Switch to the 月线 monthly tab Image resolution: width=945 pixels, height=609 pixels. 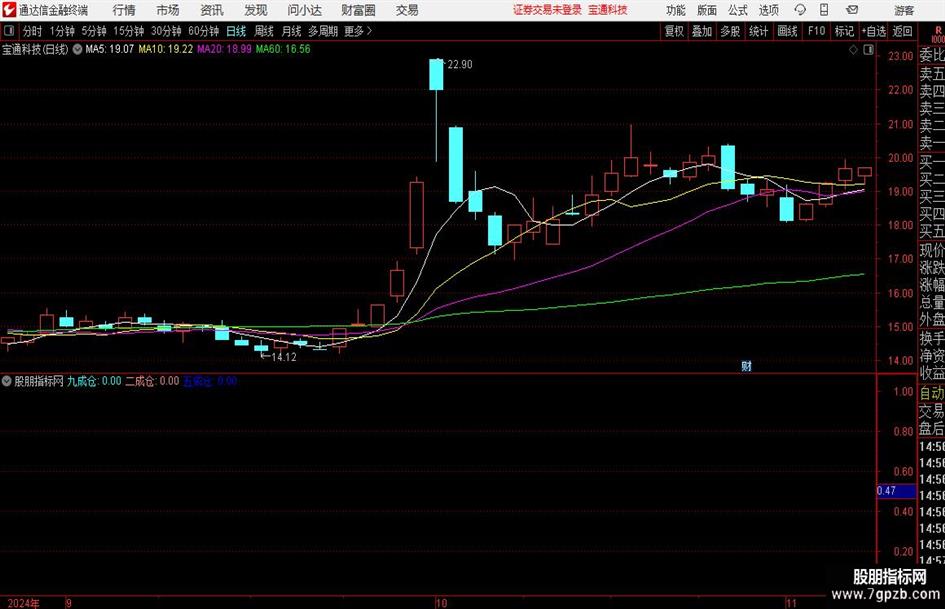tap(291, 31)
